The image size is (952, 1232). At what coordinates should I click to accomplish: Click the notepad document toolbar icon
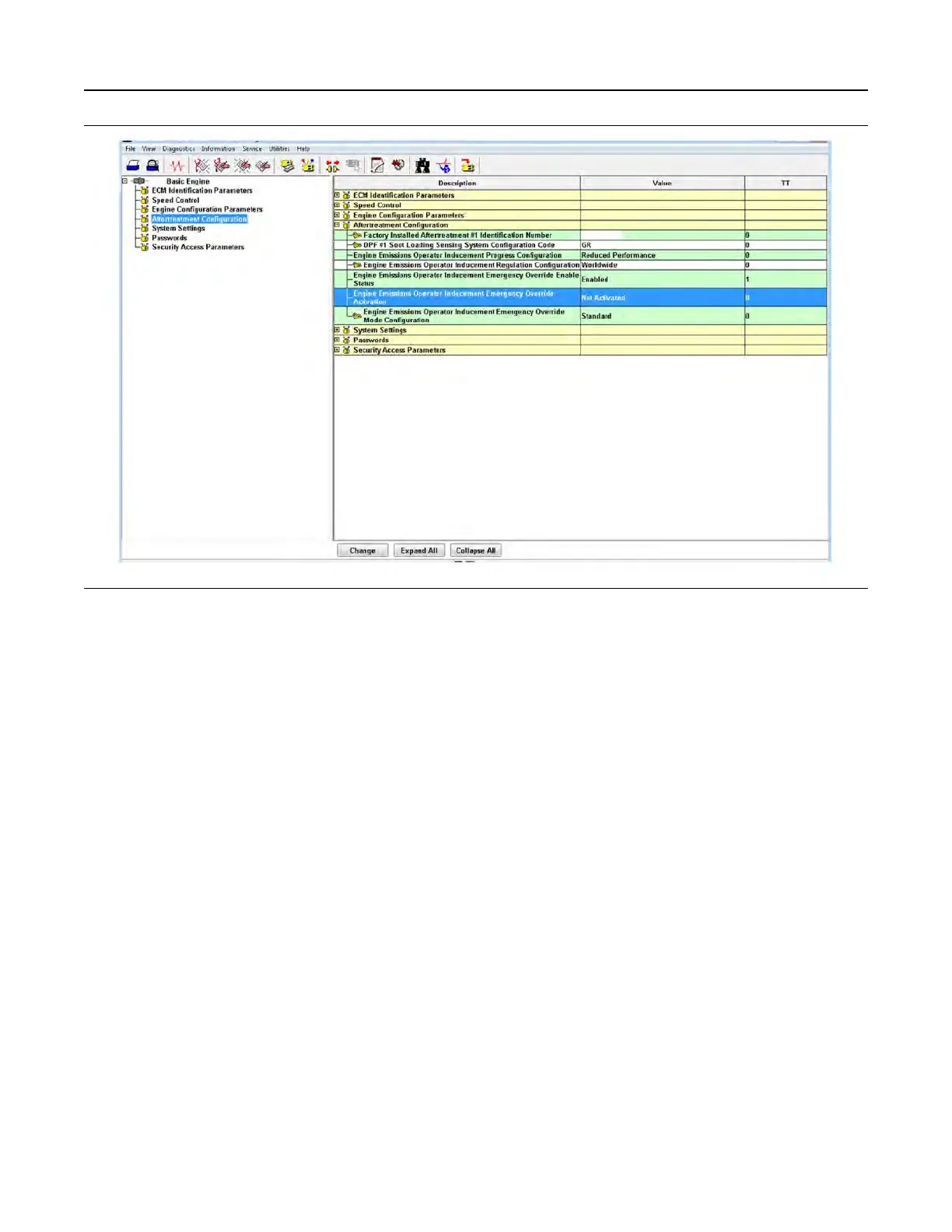pyautogui.click(x=378, y=166)
